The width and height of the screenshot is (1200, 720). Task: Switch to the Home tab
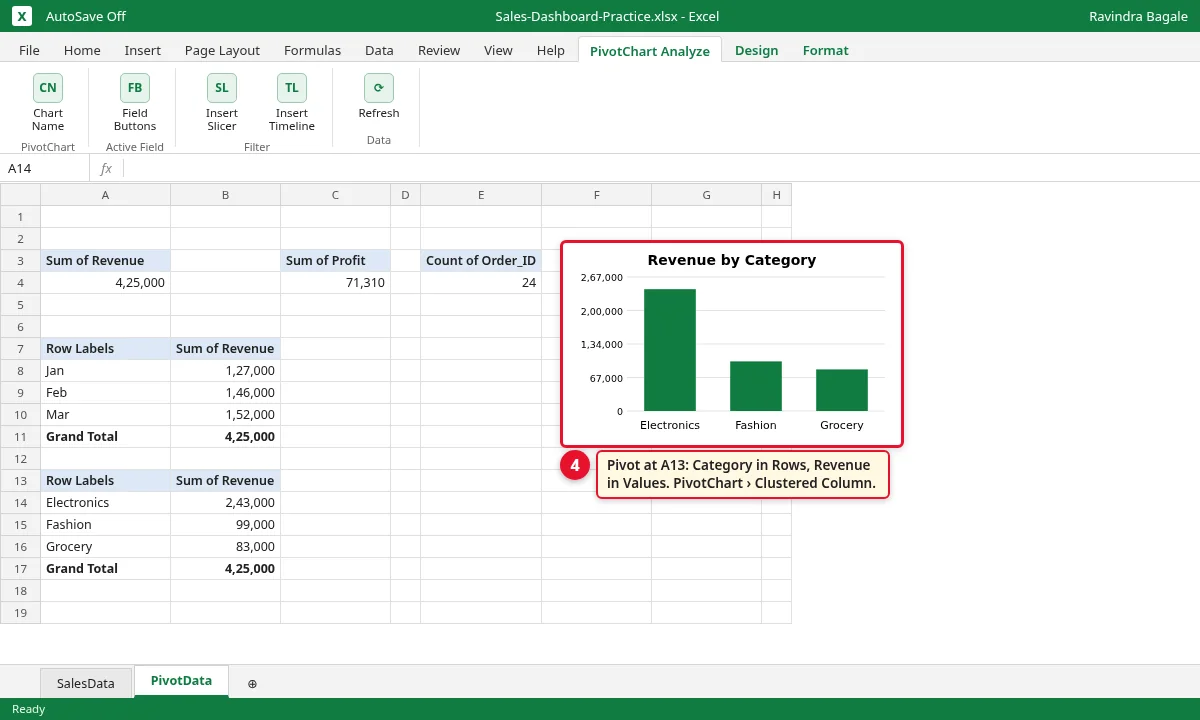(82, 50)
